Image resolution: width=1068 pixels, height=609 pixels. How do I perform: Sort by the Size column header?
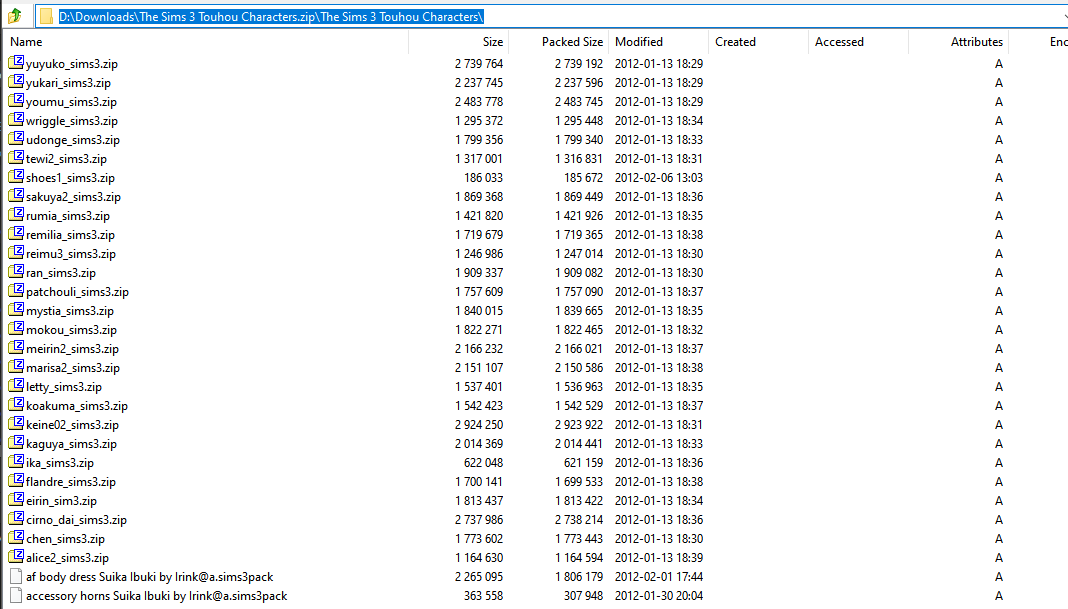click(x=492, y=42)
